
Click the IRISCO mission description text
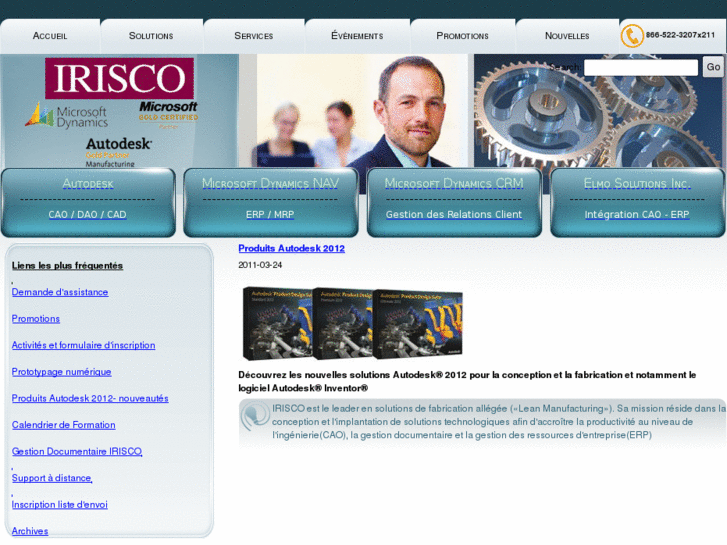(x=498, y=422)
